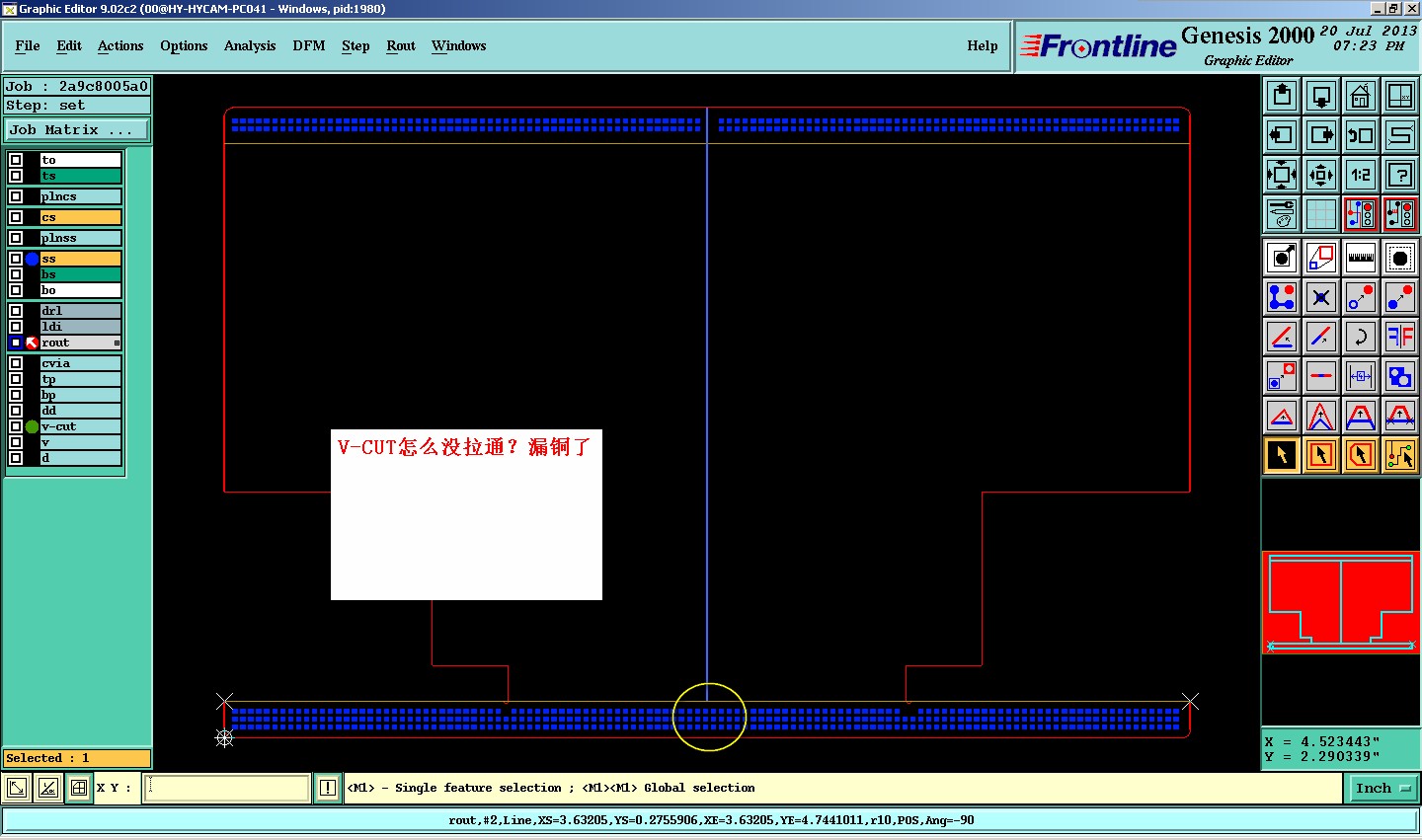Viewport: 1422px width, 840px height.
Task: Click the cvia layer name
Action: coord(80,363)
